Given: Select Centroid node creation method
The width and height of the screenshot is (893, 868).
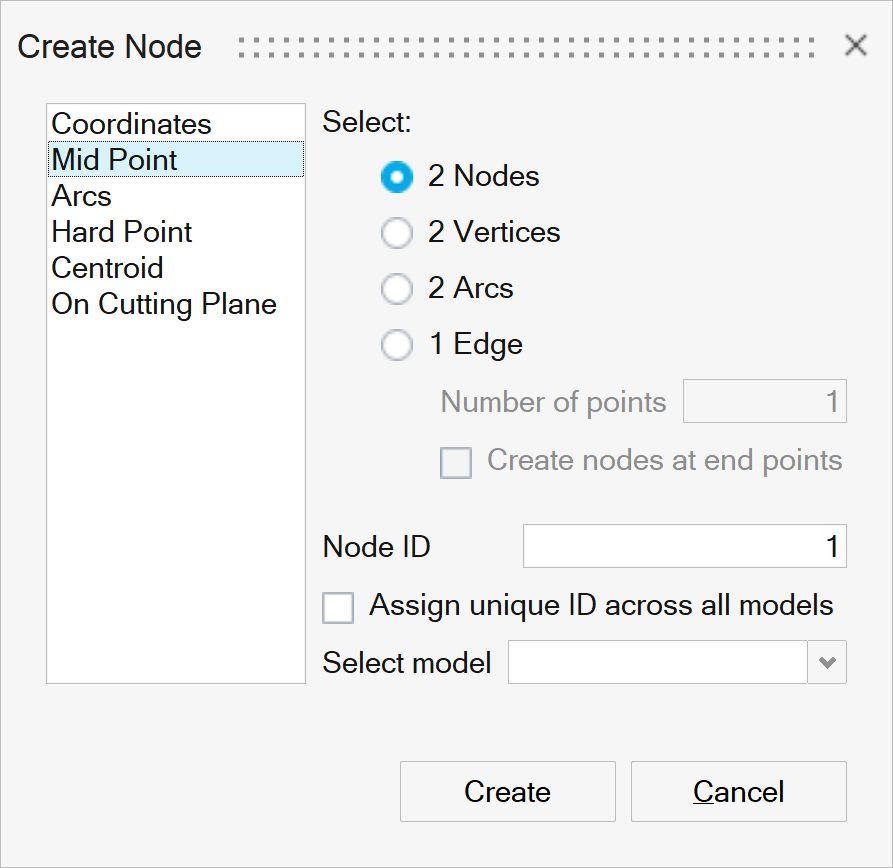Looking at the screenshot, I should [108, 268].
